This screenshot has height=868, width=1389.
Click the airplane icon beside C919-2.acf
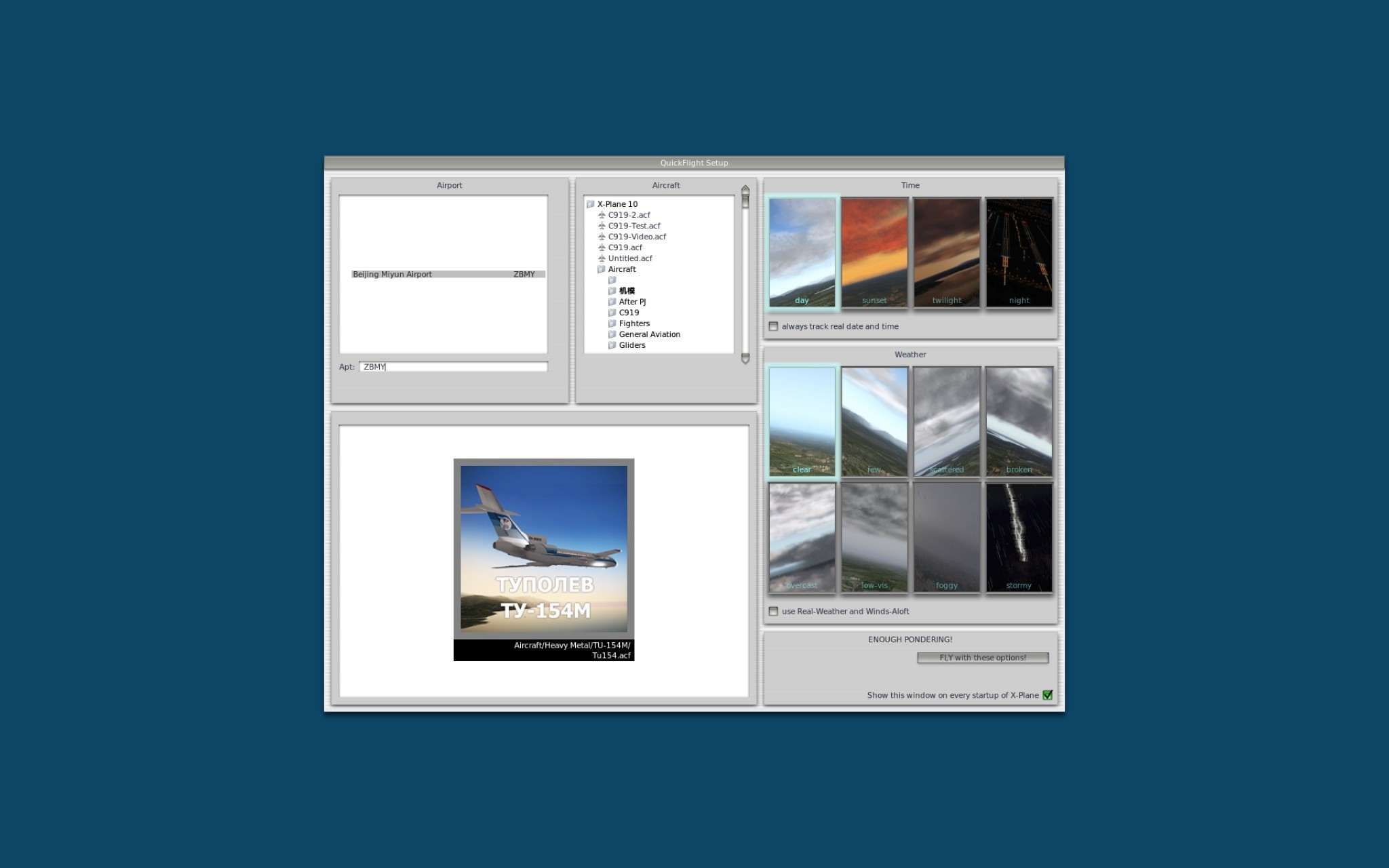click(602, 215)
